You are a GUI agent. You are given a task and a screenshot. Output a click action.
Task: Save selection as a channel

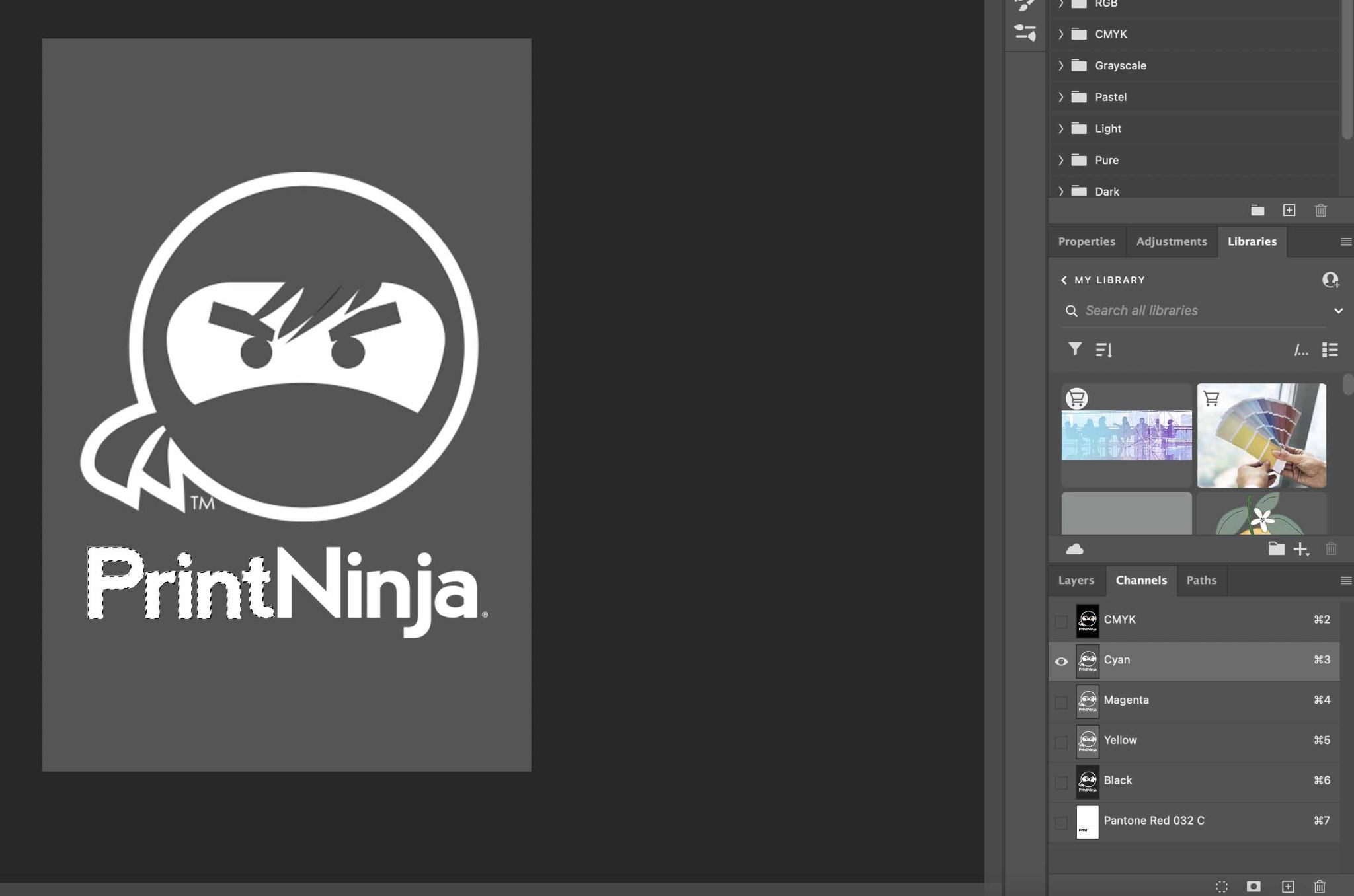(1254, 885)
